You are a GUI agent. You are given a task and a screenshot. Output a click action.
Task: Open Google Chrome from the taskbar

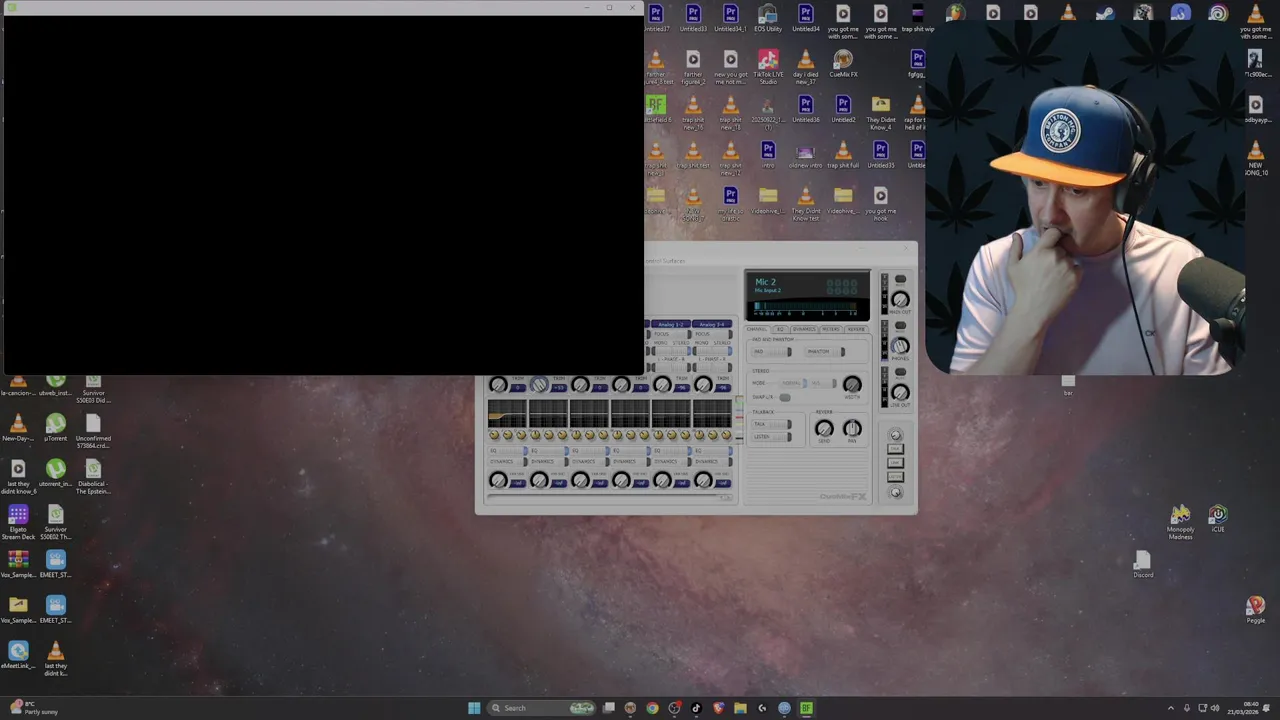click(x=652, y=708)
